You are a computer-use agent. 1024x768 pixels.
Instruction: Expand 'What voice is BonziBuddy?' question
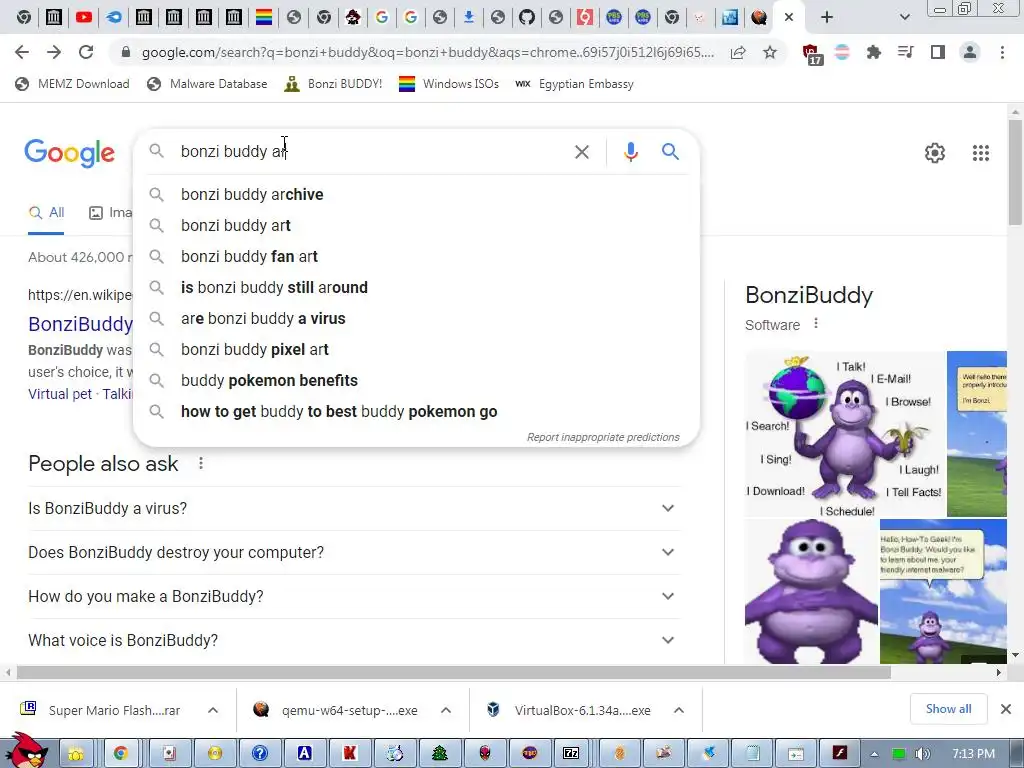353,640
